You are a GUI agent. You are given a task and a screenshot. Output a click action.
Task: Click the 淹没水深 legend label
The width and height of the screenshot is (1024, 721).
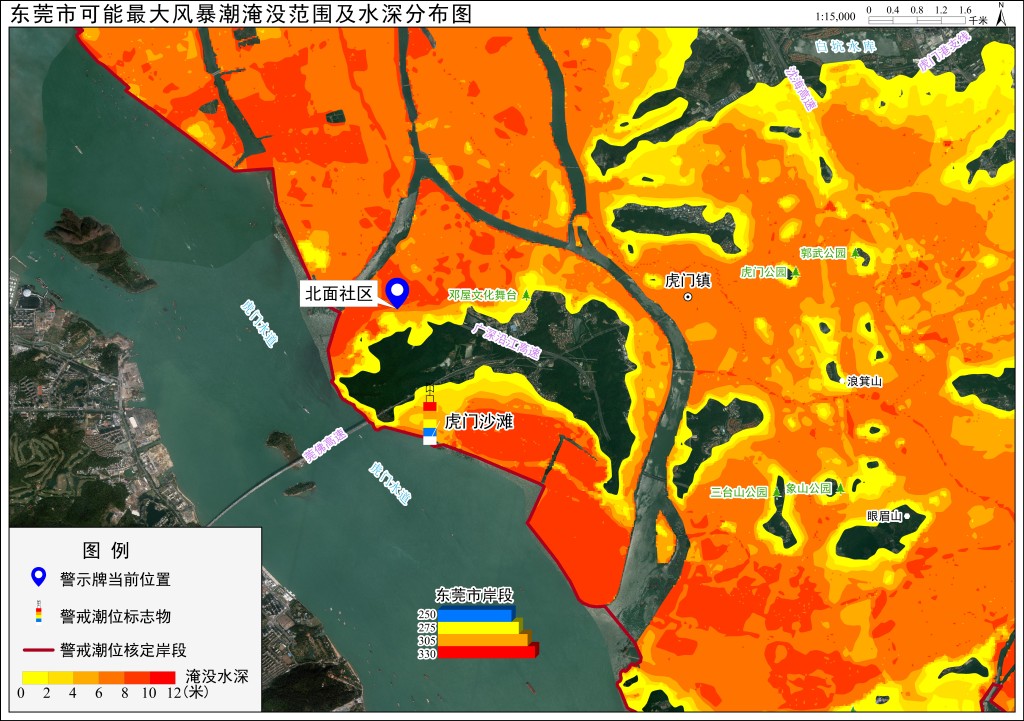pyautogui.click(x=217, y=676)
